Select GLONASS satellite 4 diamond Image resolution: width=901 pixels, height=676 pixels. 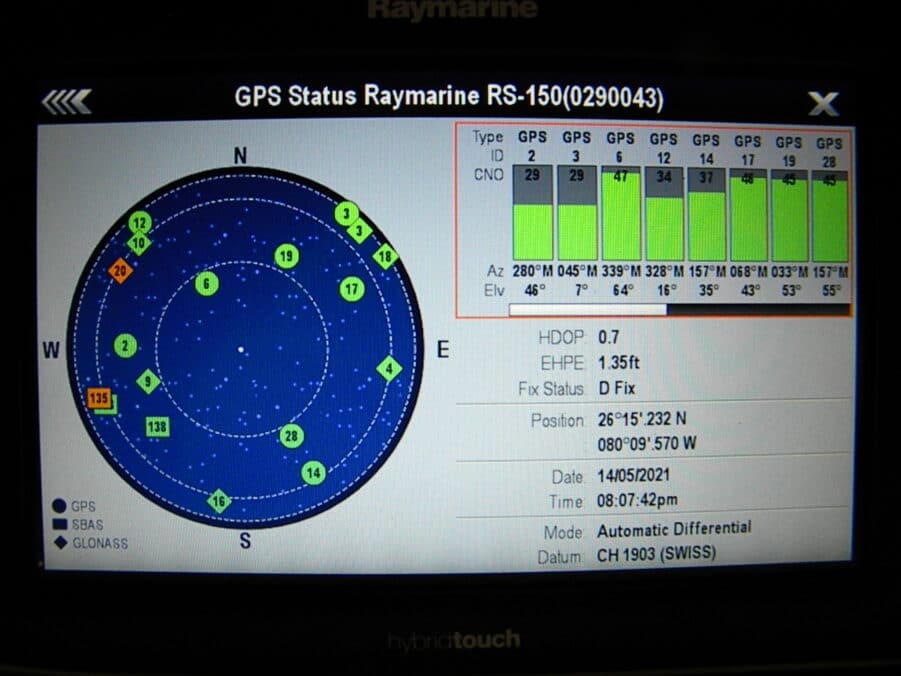click(x=389, y=368)
